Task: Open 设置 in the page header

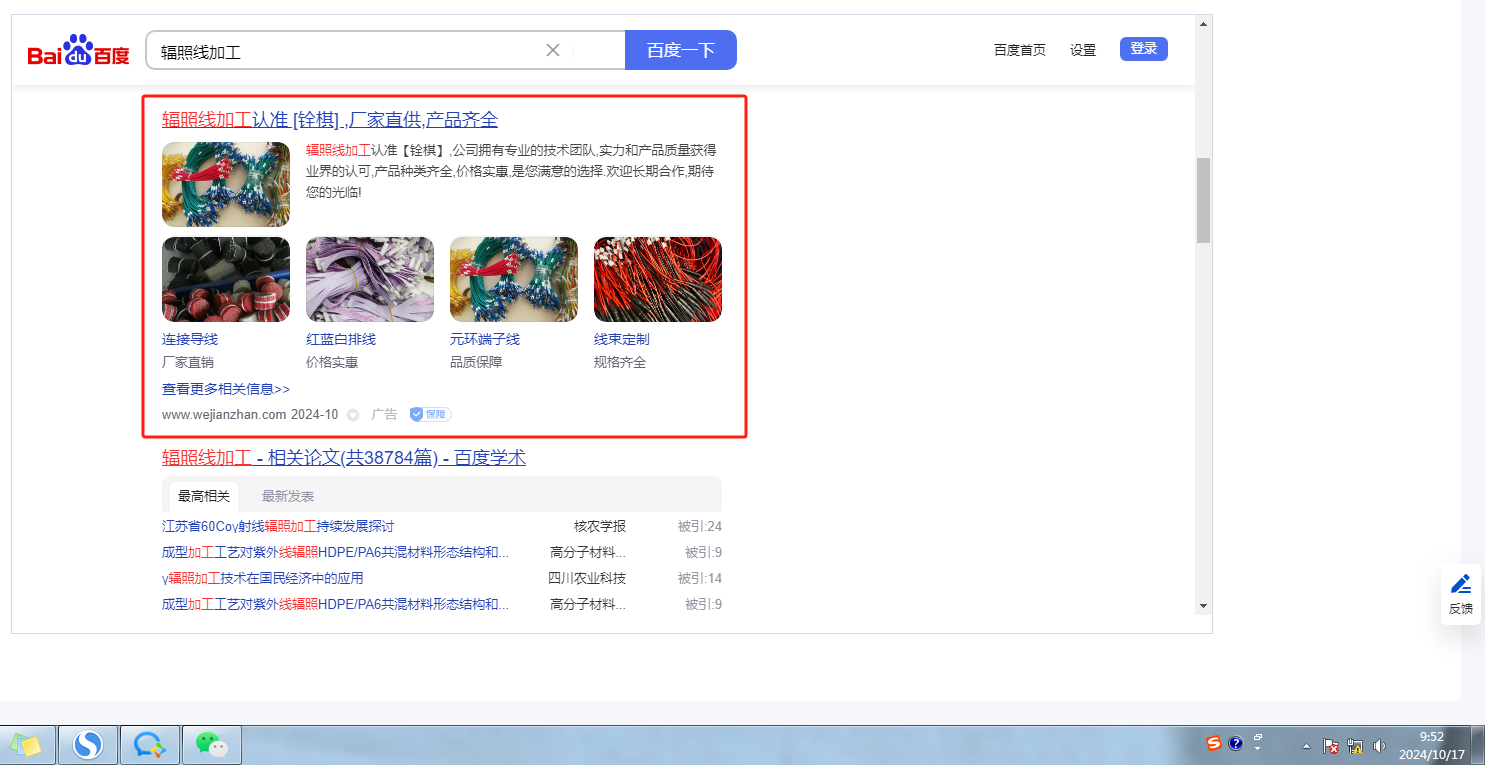Action: (1083, 50)
